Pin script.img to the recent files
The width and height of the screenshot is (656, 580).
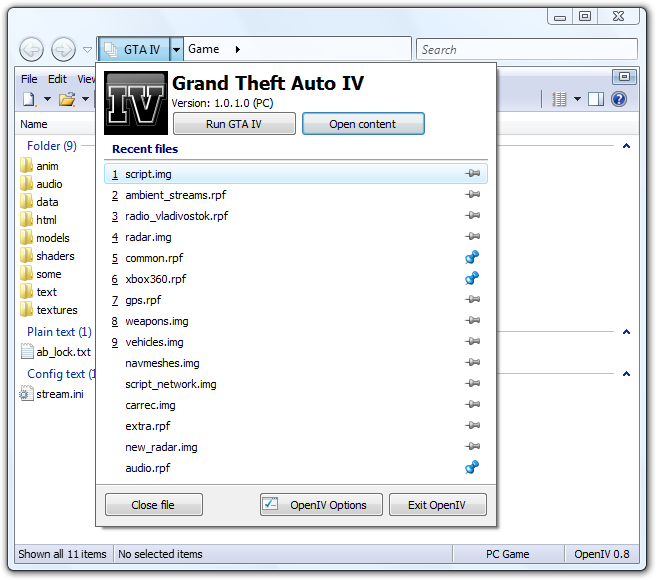(x=472, y=174)
